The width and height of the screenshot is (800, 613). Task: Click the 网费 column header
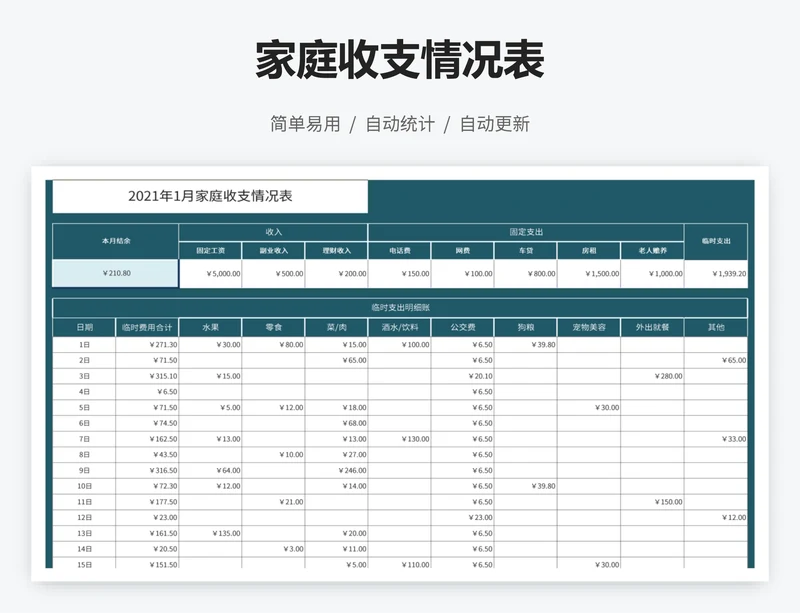(463, 251)
